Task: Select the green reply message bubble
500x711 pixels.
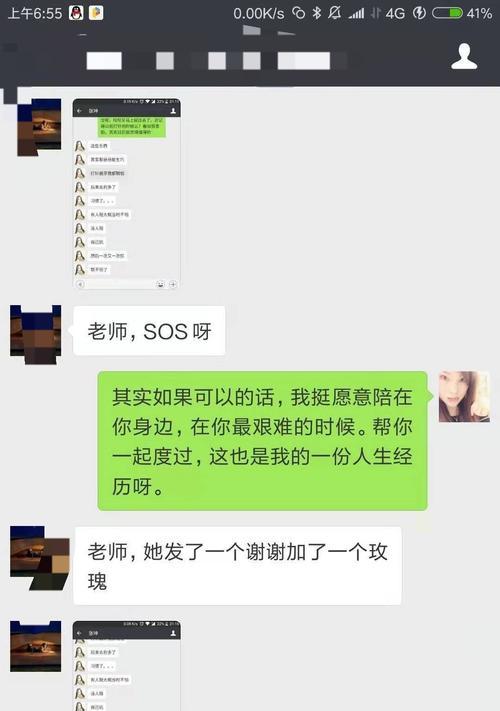Action: [262, 441]
